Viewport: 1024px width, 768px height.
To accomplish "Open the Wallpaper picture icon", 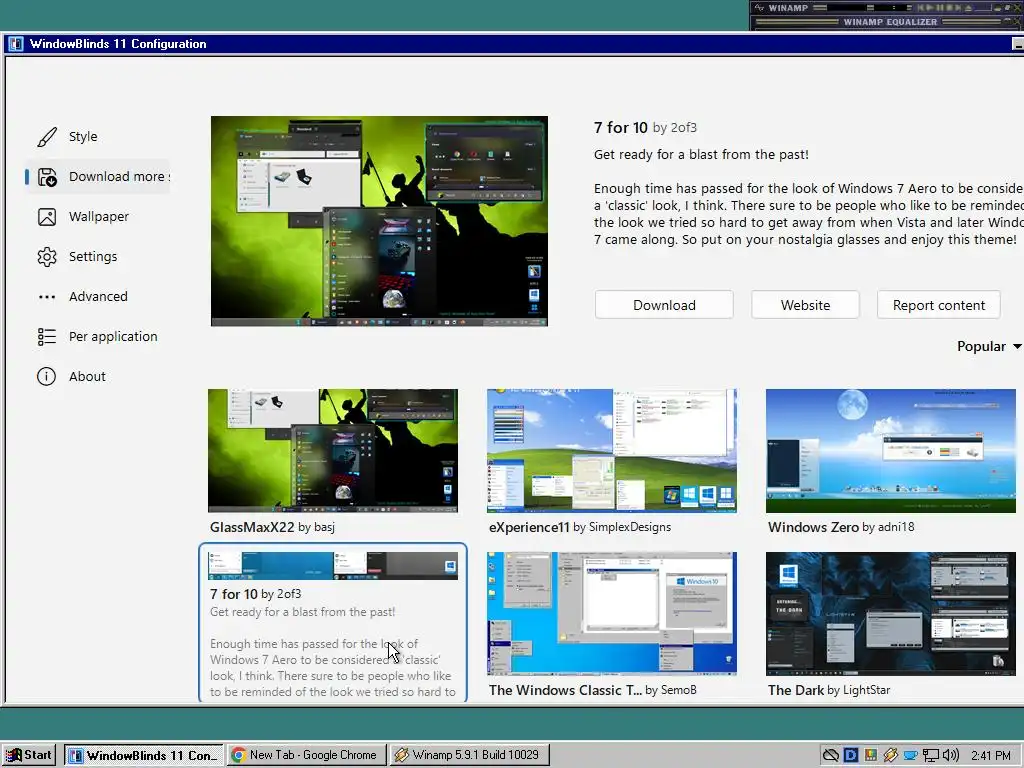I will tap(47, 217).
